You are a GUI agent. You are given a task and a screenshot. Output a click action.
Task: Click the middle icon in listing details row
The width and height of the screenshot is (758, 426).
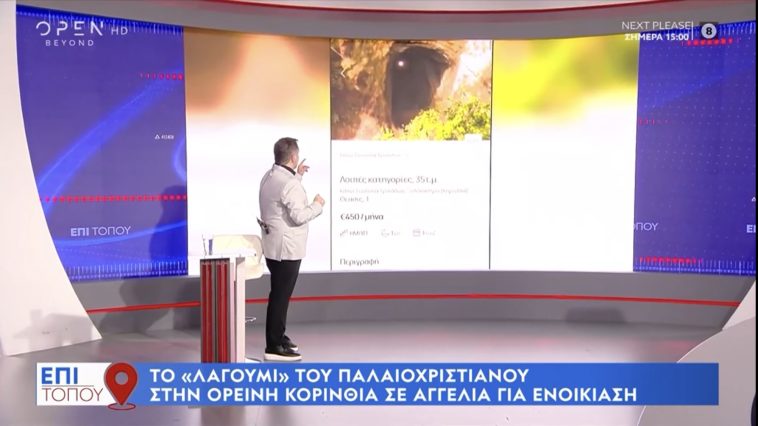point(384,233)
